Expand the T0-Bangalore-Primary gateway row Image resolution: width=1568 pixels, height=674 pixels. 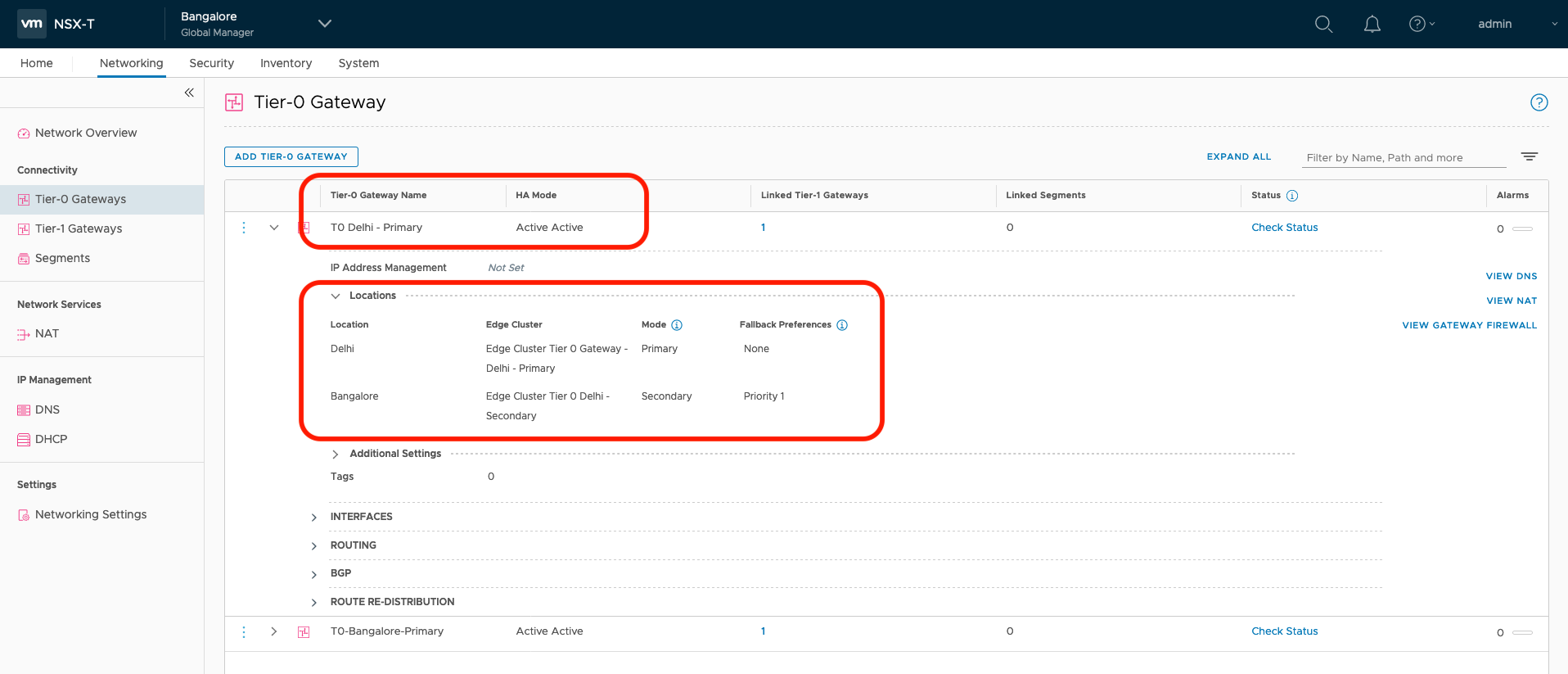coord(274,631)
